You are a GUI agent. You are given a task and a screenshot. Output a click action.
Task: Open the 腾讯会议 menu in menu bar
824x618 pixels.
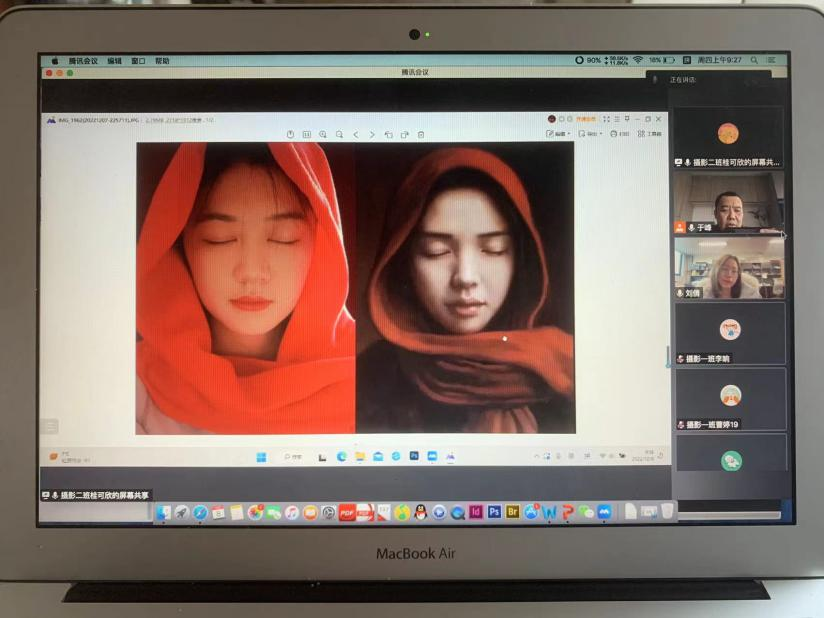(x=82, y=61)
